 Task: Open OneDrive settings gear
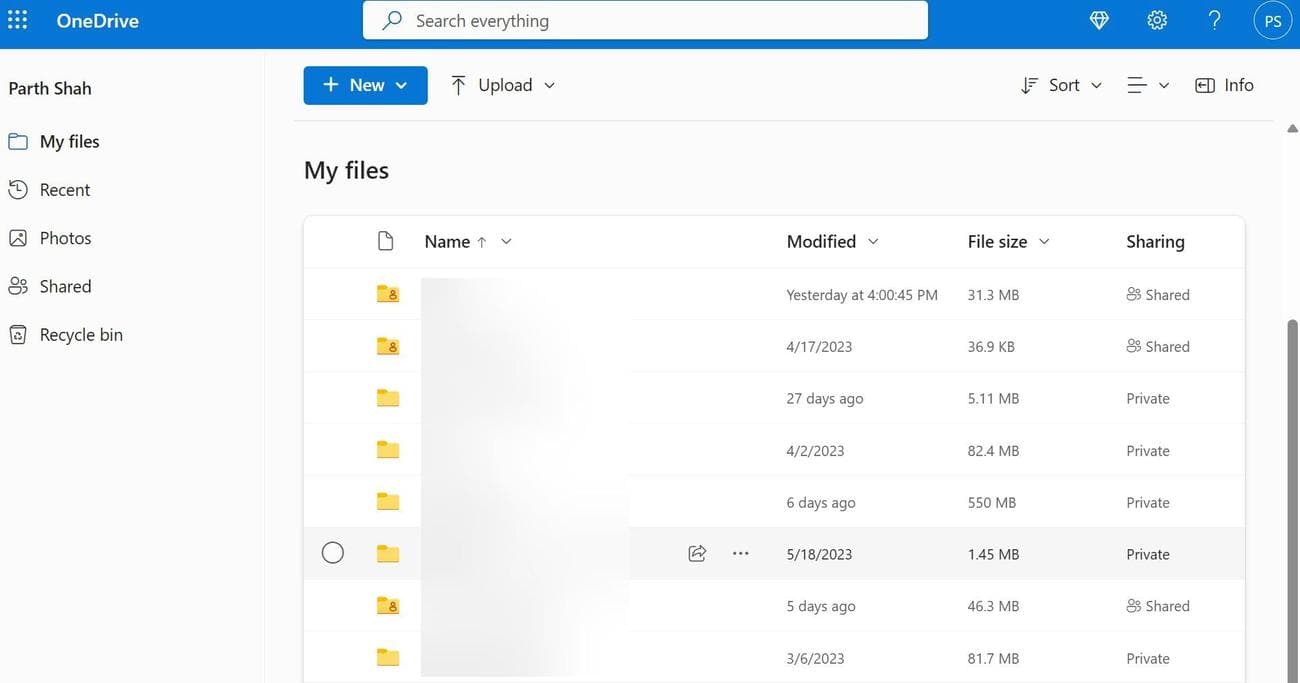pyautogui.click(x=1156, y=19)
